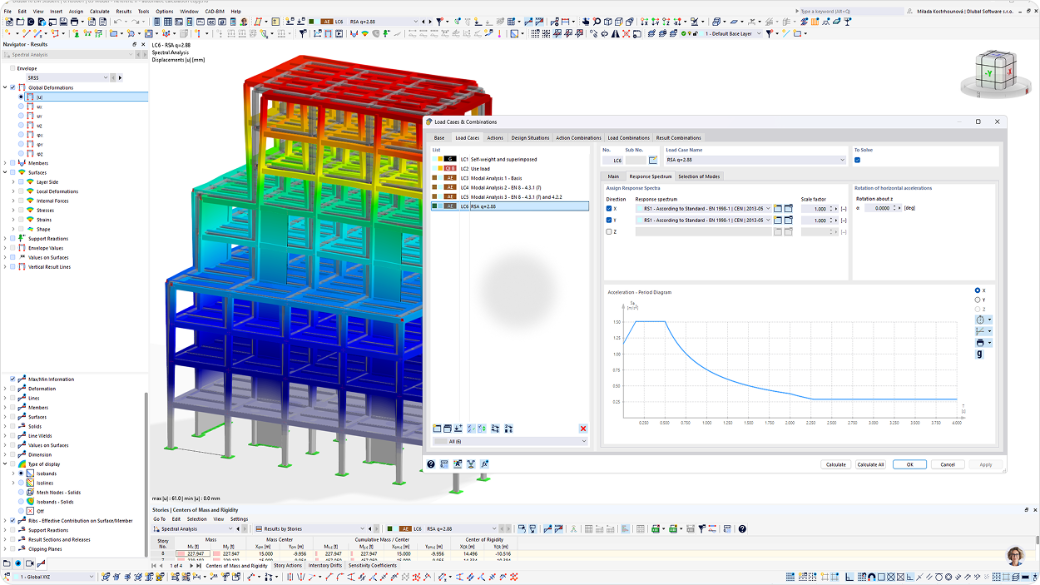Image resolution: width=1040 pixels, height=585 pixels.
Task: Click edit spectrum icon in X direction row
Action: (789, 208)
